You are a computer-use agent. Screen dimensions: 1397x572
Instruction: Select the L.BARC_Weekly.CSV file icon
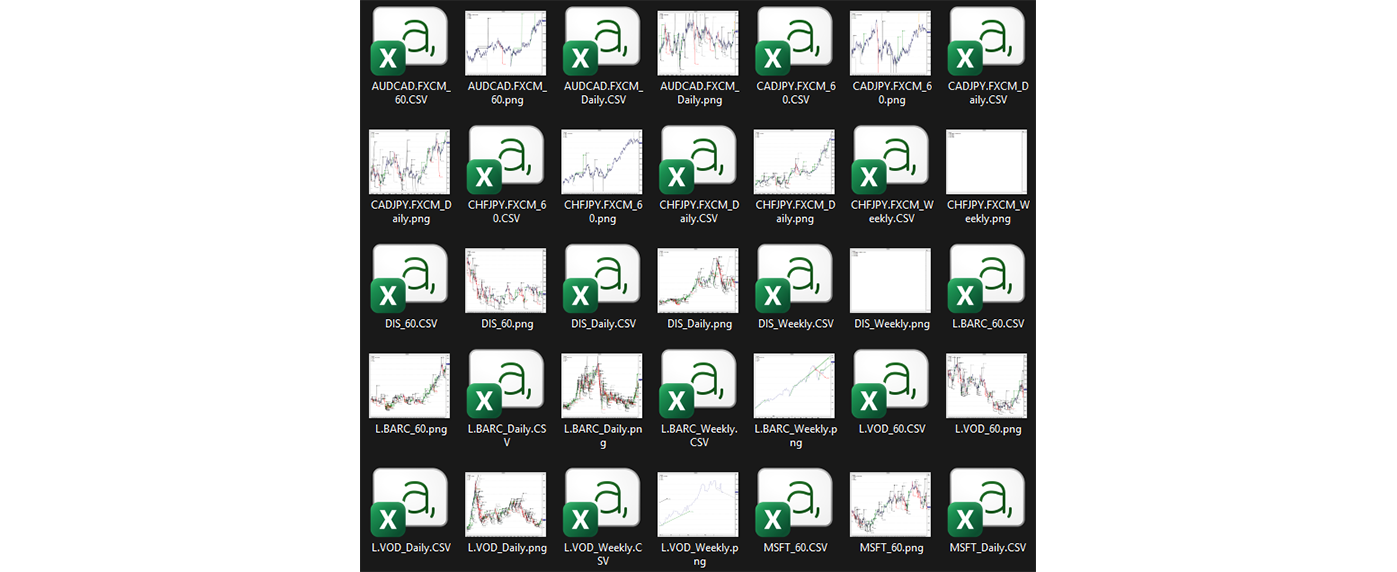tap(698, 385)
